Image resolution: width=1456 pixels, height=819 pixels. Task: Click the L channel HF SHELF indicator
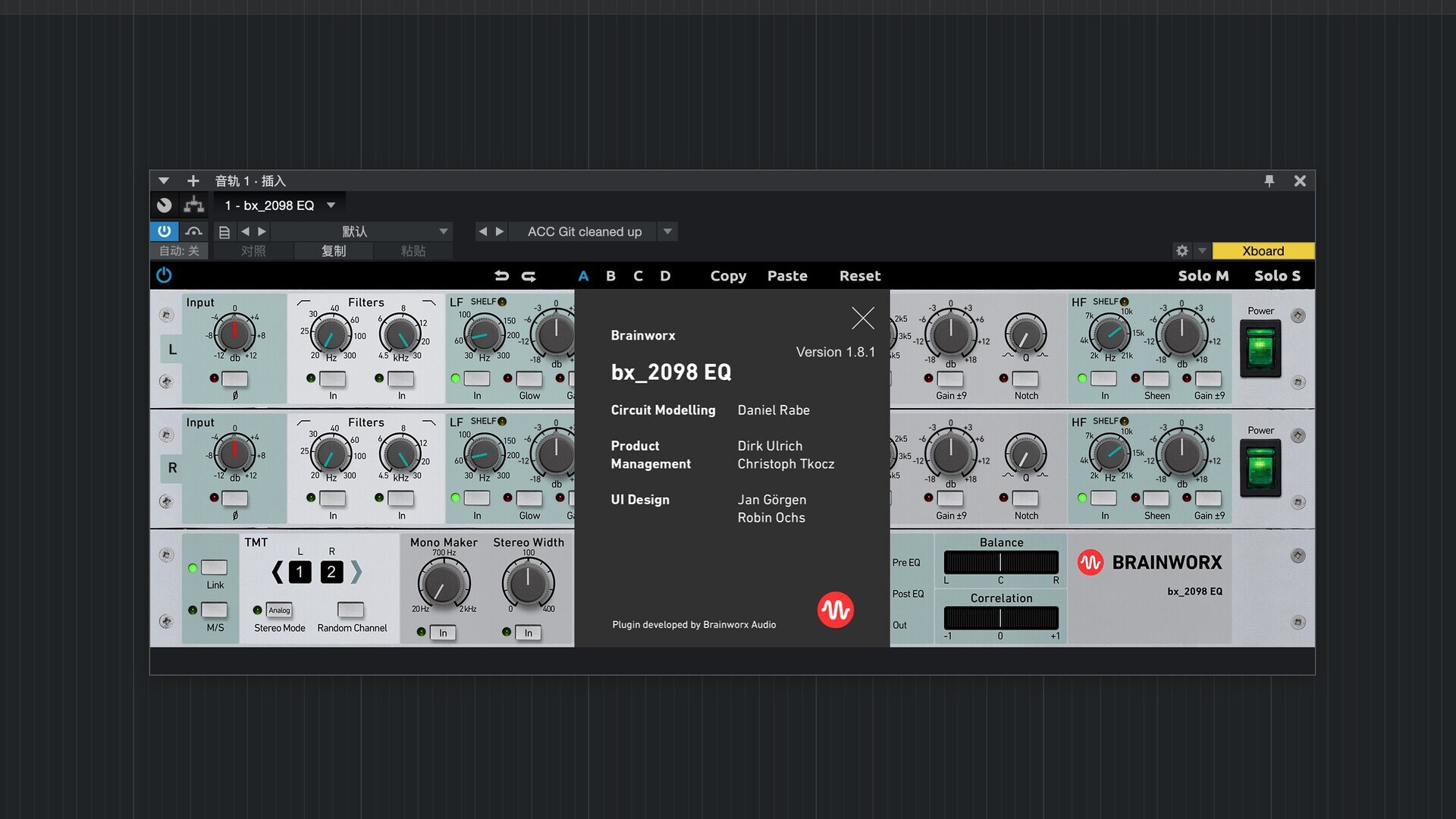pos(1124,302)
